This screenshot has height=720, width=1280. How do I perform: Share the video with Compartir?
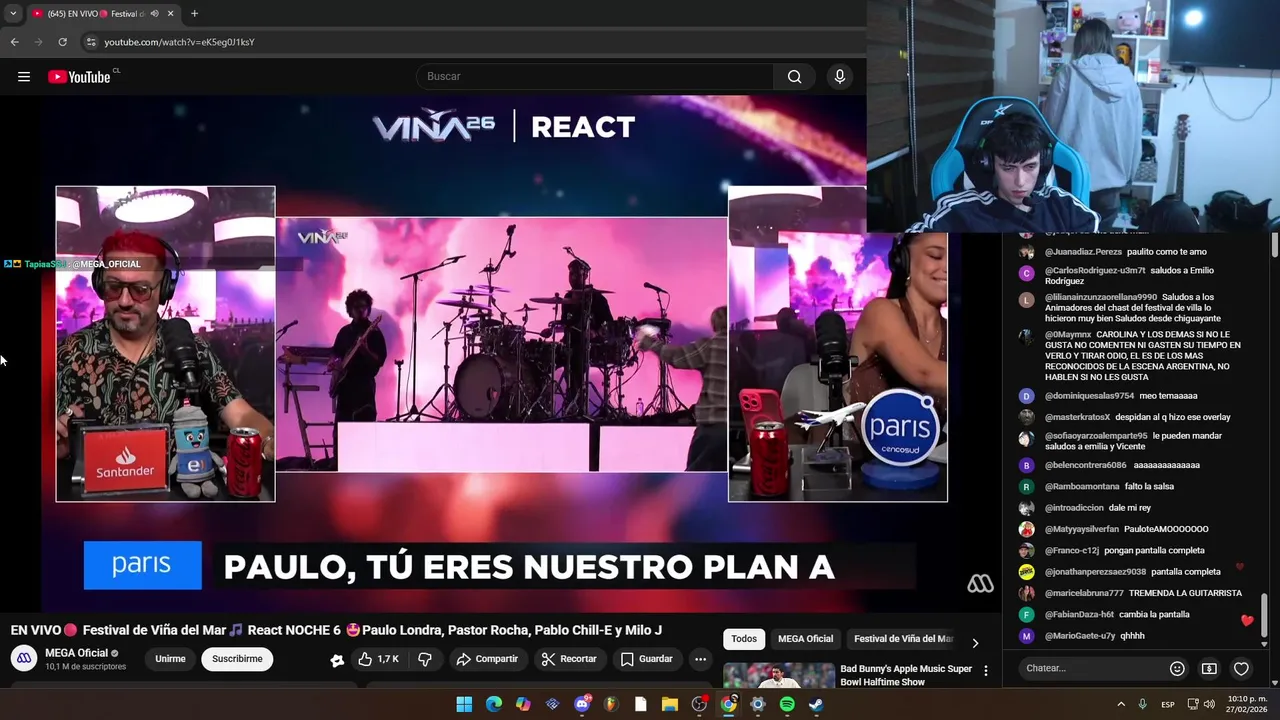487,659
